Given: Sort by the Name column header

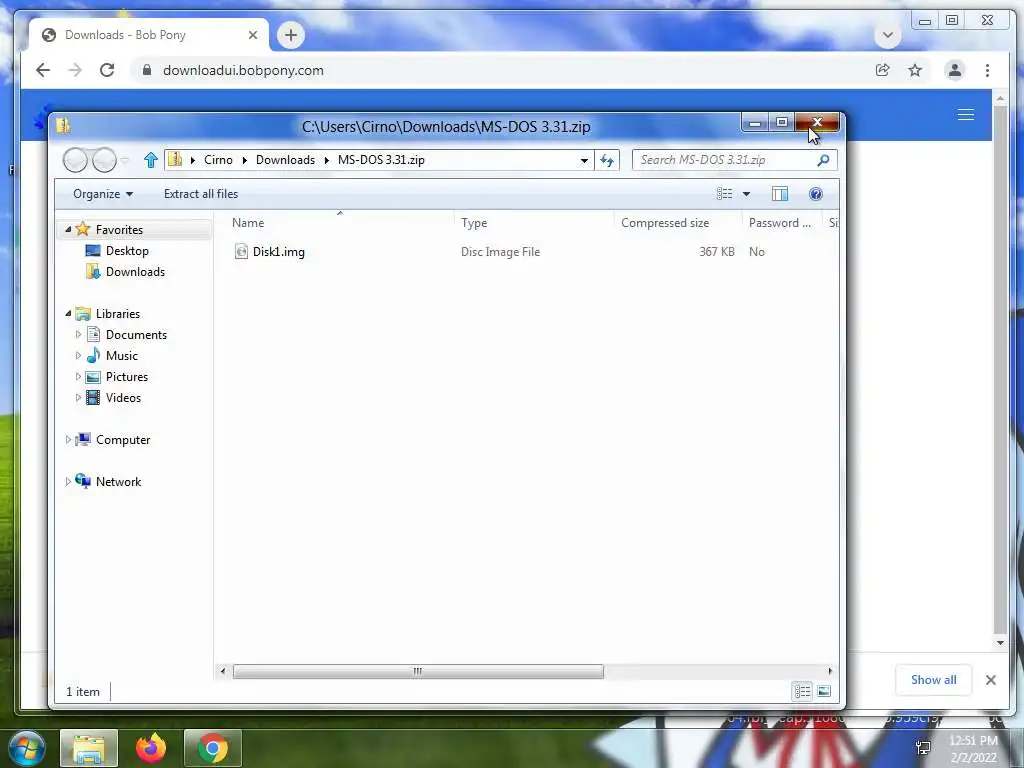Looking at the screenshot, I should click(x=340, y=223).
